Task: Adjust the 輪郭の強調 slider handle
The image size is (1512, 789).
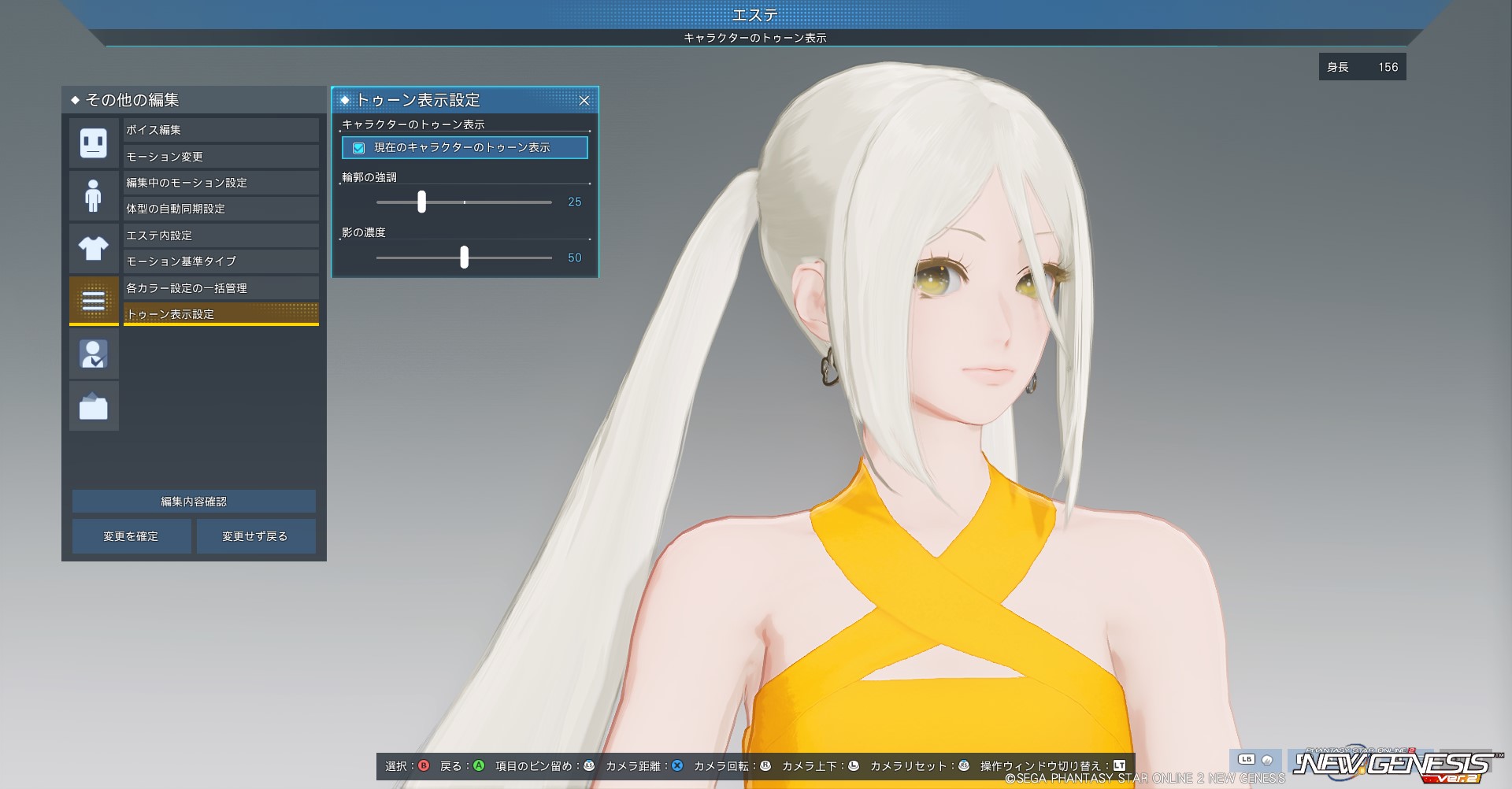Action: coord(421,202)
